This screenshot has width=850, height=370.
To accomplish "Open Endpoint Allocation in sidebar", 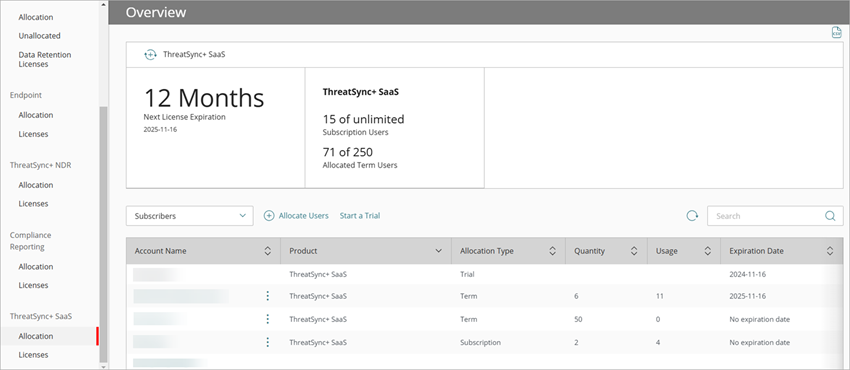I will coord(36,115).
